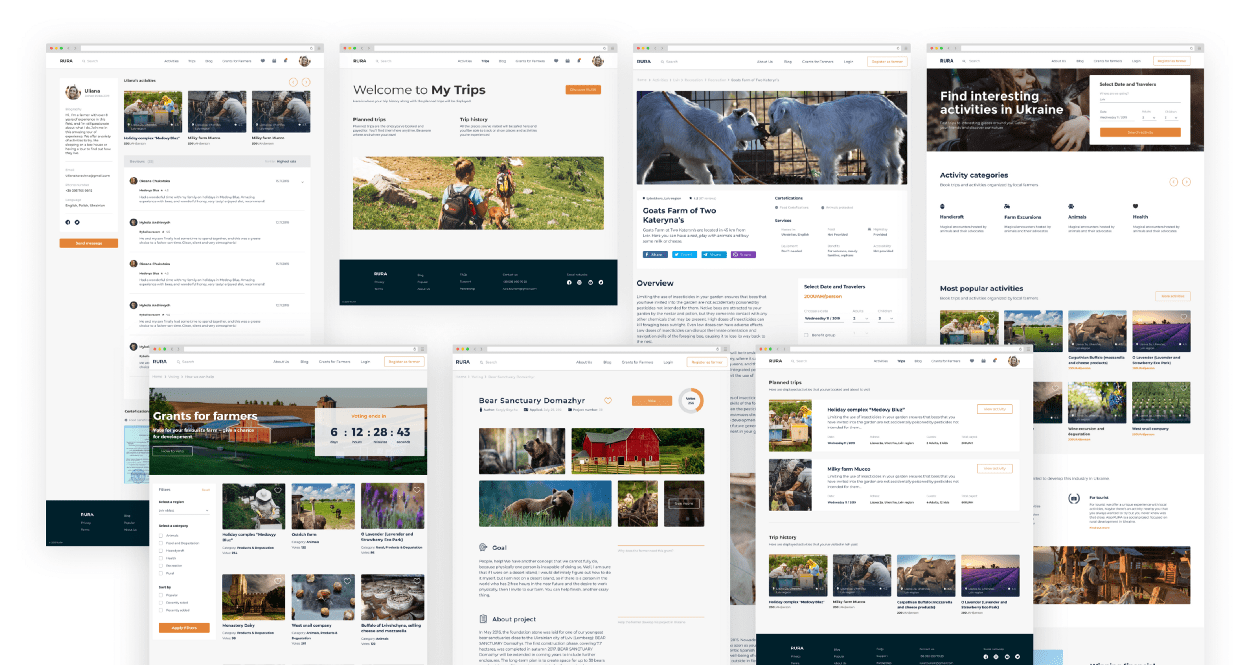The height and width of the screenshot is (665, 1250).
Task: Click the Animals paw category icon
Action: [x=1071, y=206]
